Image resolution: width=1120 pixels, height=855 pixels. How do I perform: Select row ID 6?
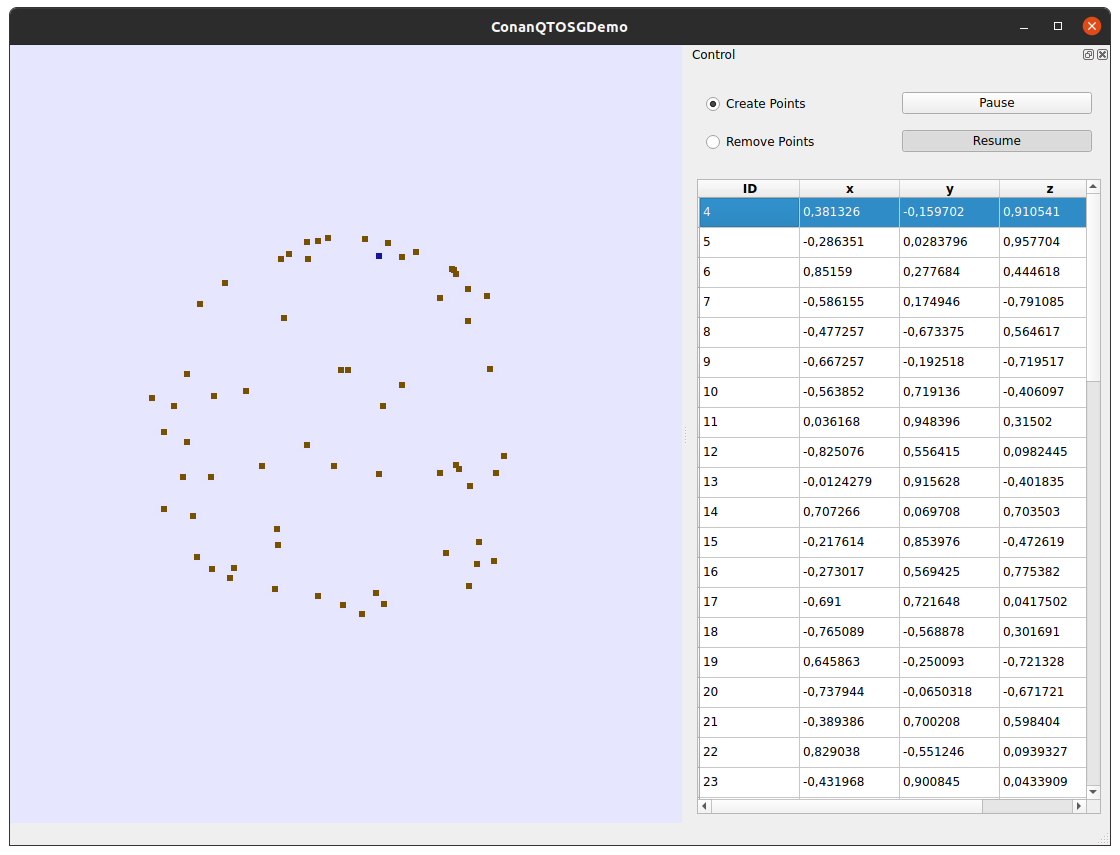pos(749,272)
